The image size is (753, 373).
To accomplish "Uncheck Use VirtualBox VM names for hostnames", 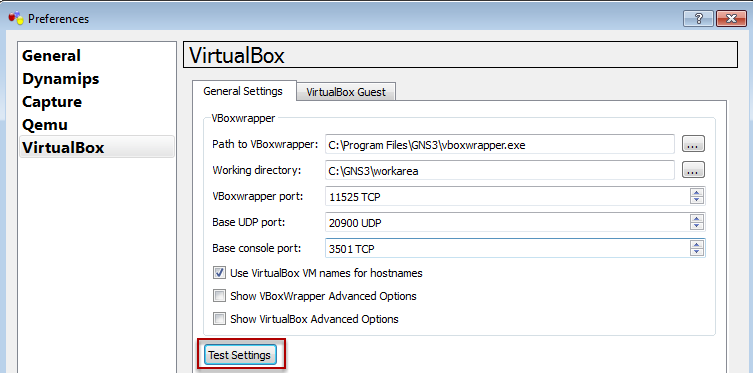I will (219, 273).
